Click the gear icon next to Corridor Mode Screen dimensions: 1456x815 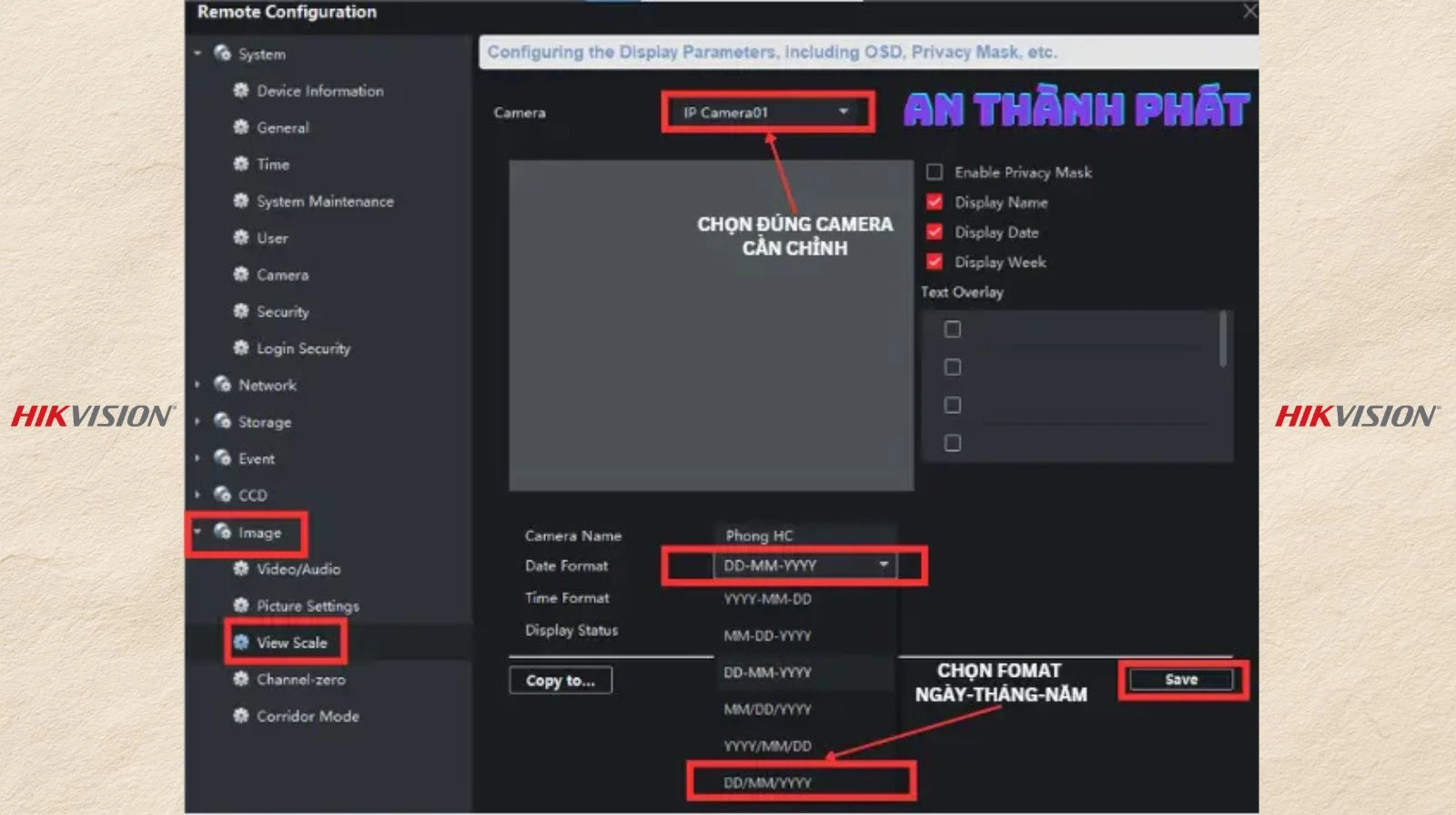click(241, 716)
